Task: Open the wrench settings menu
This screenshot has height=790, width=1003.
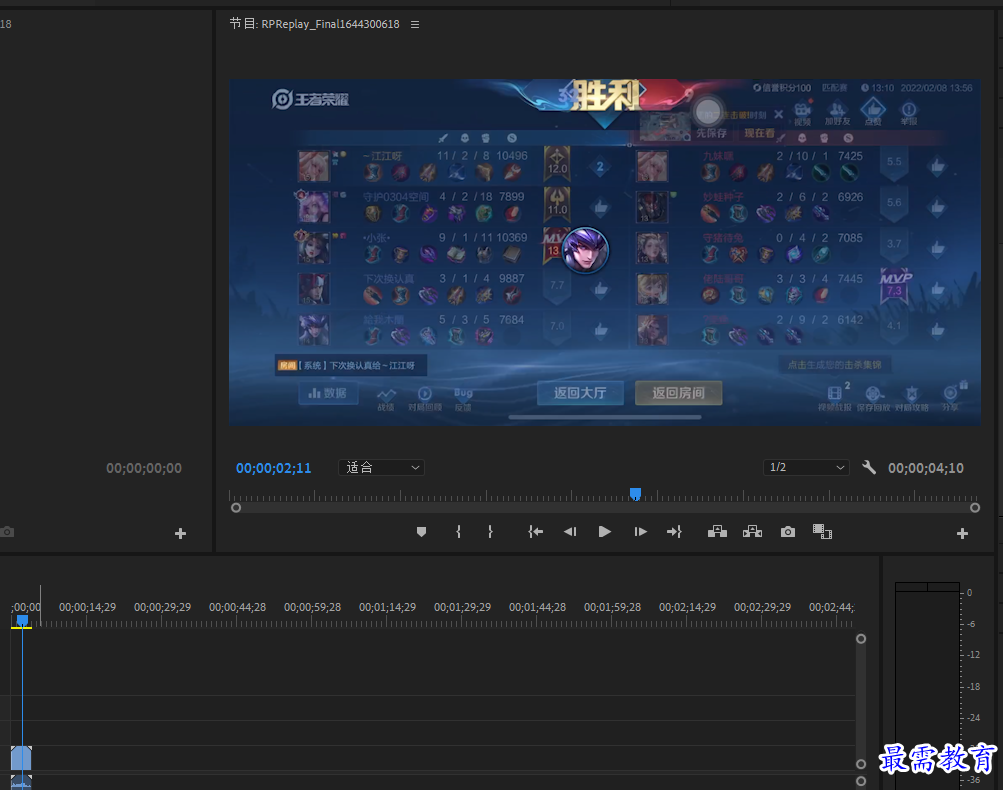Action: coord(869,468)
